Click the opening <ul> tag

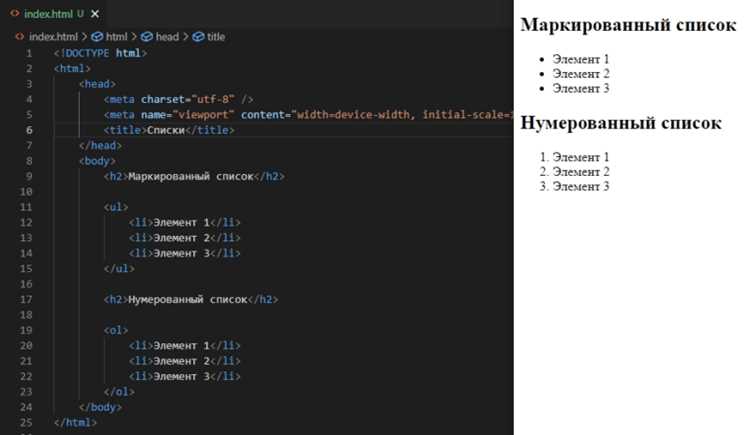point(116,207)
